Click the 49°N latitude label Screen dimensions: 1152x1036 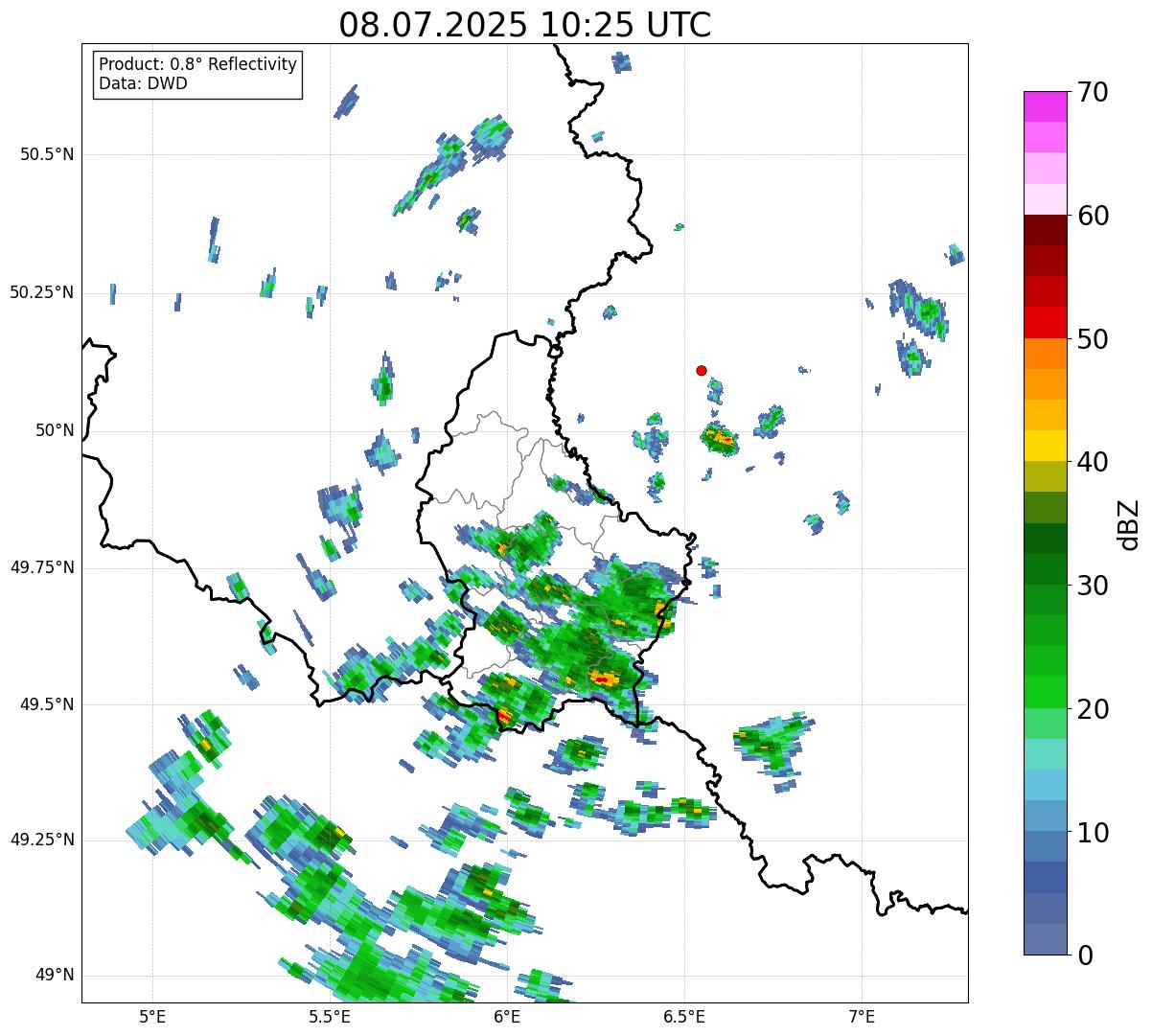pos(55,976)
